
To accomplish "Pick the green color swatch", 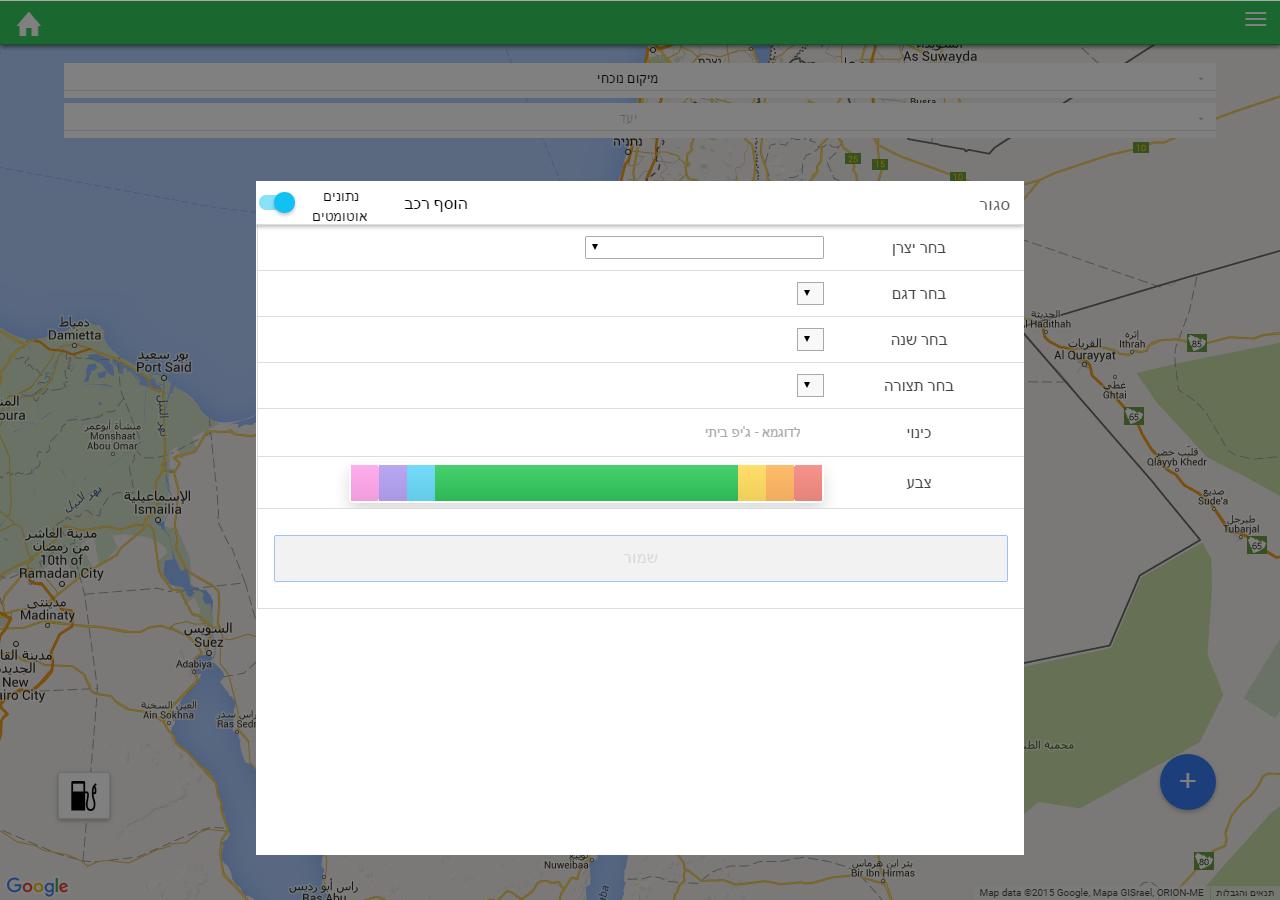I will [x=586, y=483].
